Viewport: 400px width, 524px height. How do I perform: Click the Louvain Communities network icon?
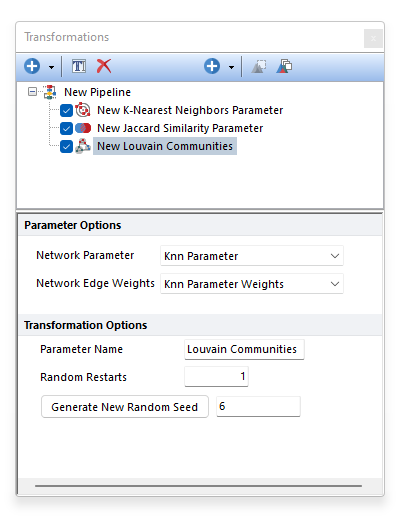83,146
